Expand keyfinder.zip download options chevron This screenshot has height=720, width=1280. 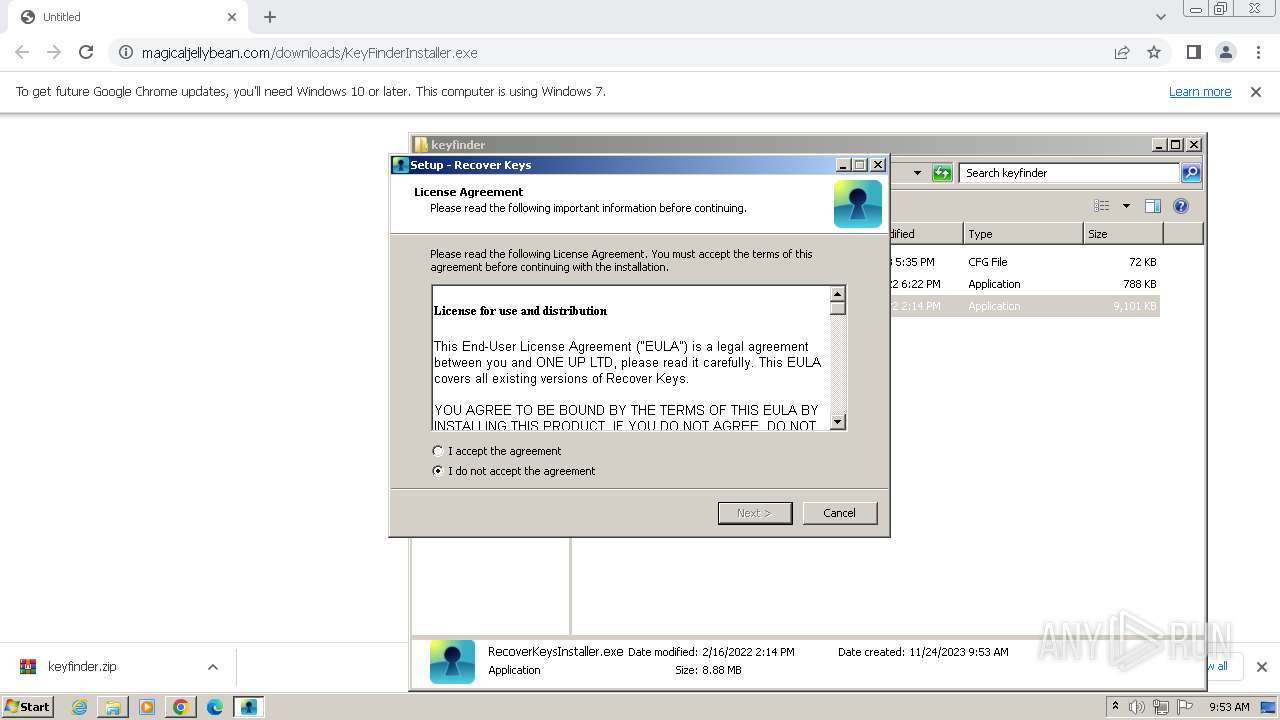pyautogui.click(x=213, y=667)
